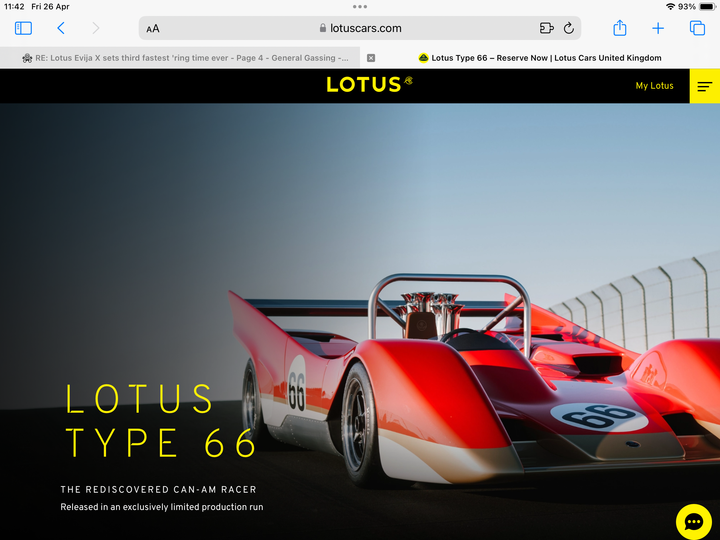This screenshot has width=720, height=540.
Task: Open the chat bubble widget
Action: [694, 522]
